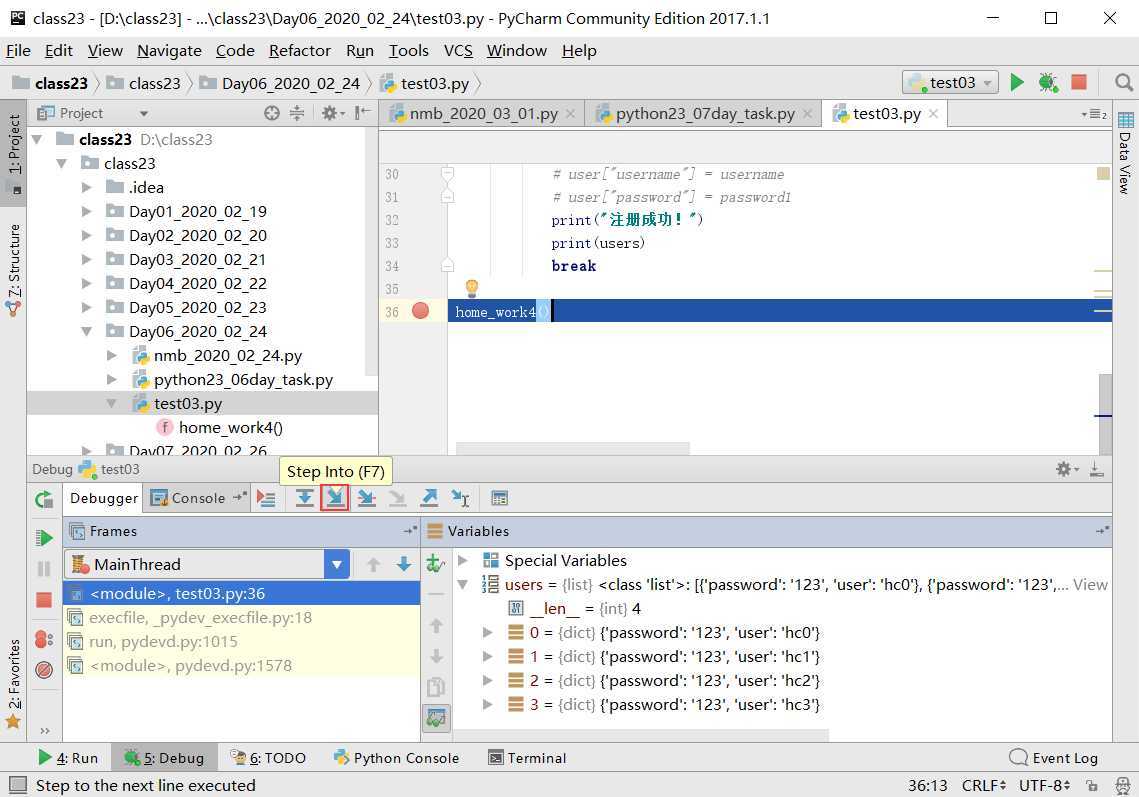This screenshot has height=797, width=1139.
Task: Open the 4: Run tool window
Action: point(68,758)
